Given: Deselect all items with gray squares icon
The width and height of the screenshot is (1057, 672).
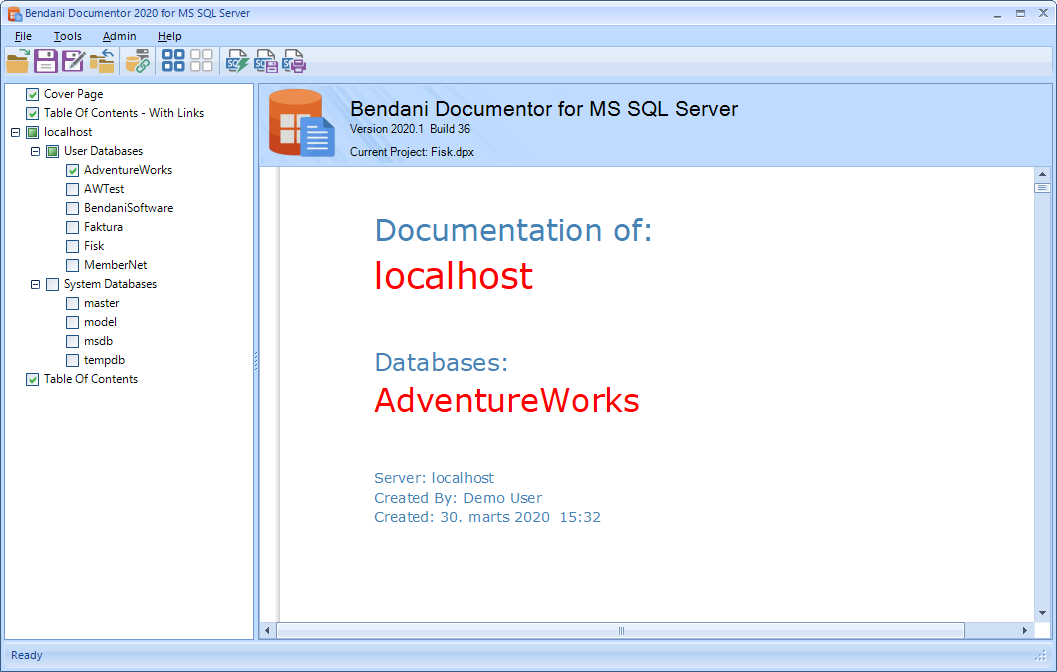Looking at the screenshot, I should pos(201,61).
